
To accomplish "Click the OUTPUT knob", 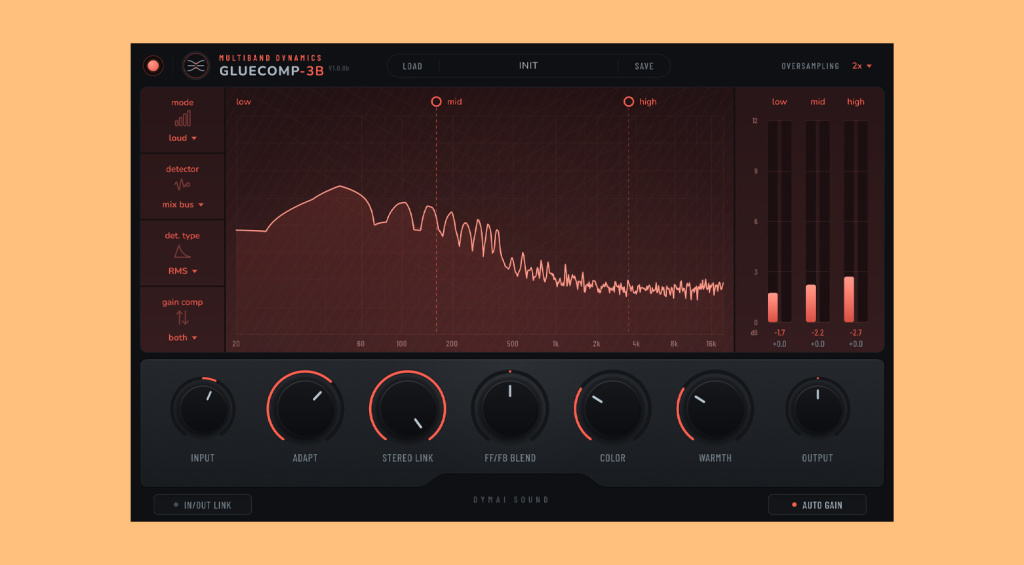I will pyautogui.click(x=817, y=409).
